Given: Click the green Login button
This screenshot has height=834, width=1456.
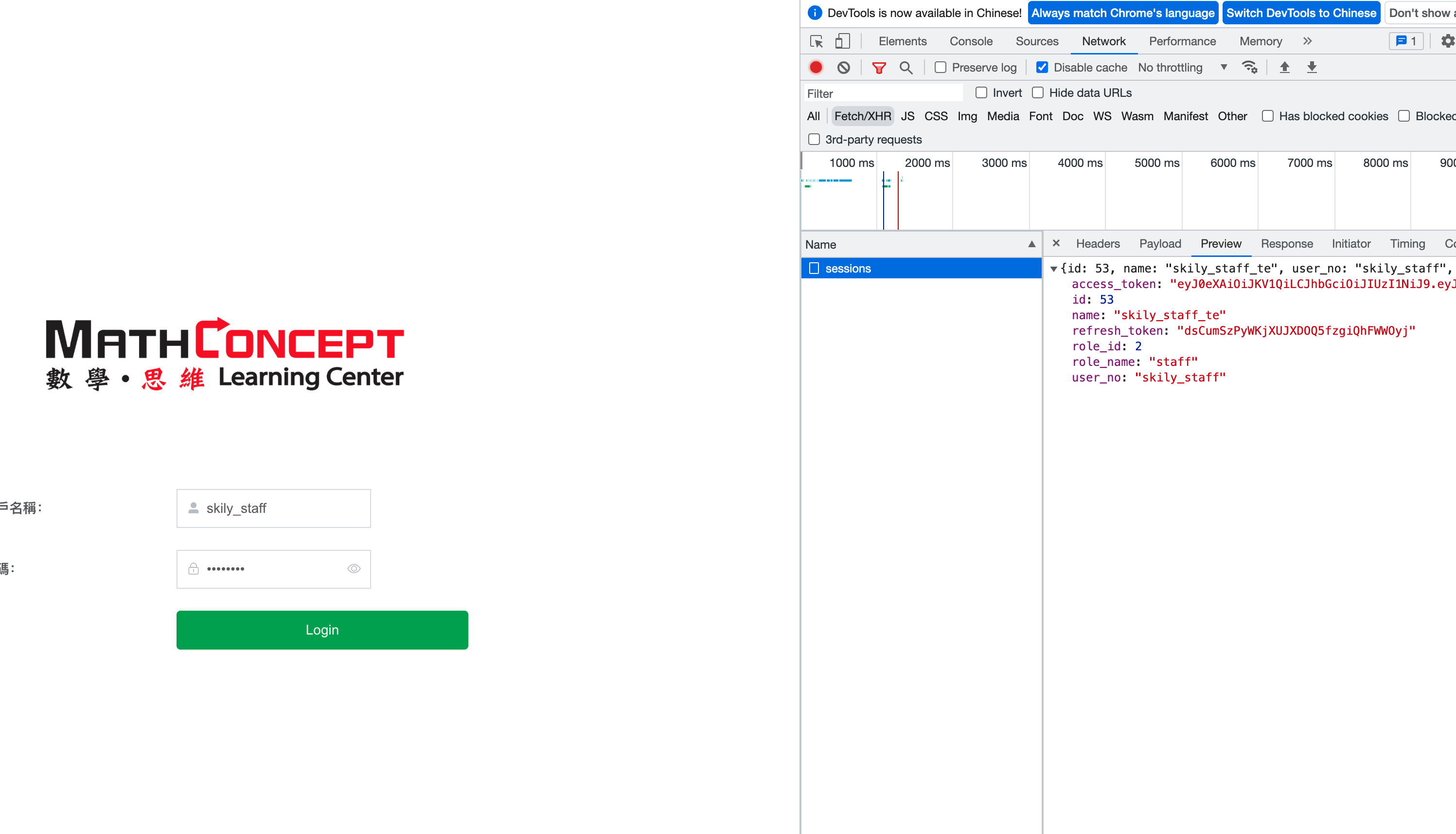Looking at the screenshot, I should [321, 630].
